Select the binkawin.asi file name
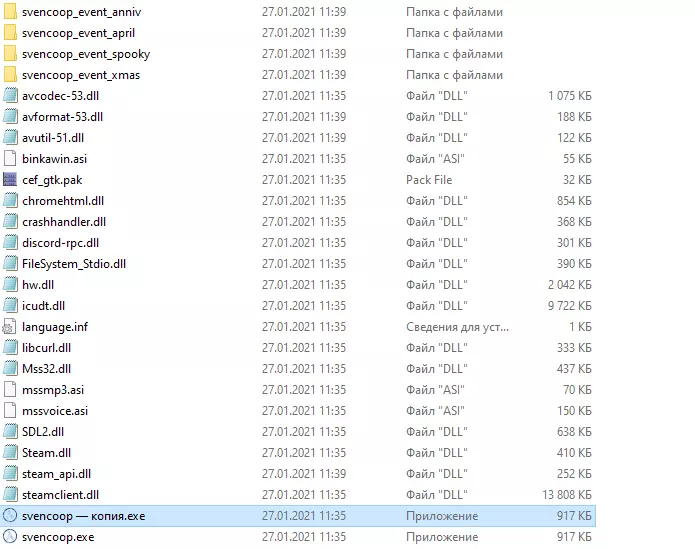The width and height of the screenshot is (695, 549). pos(55,159)
